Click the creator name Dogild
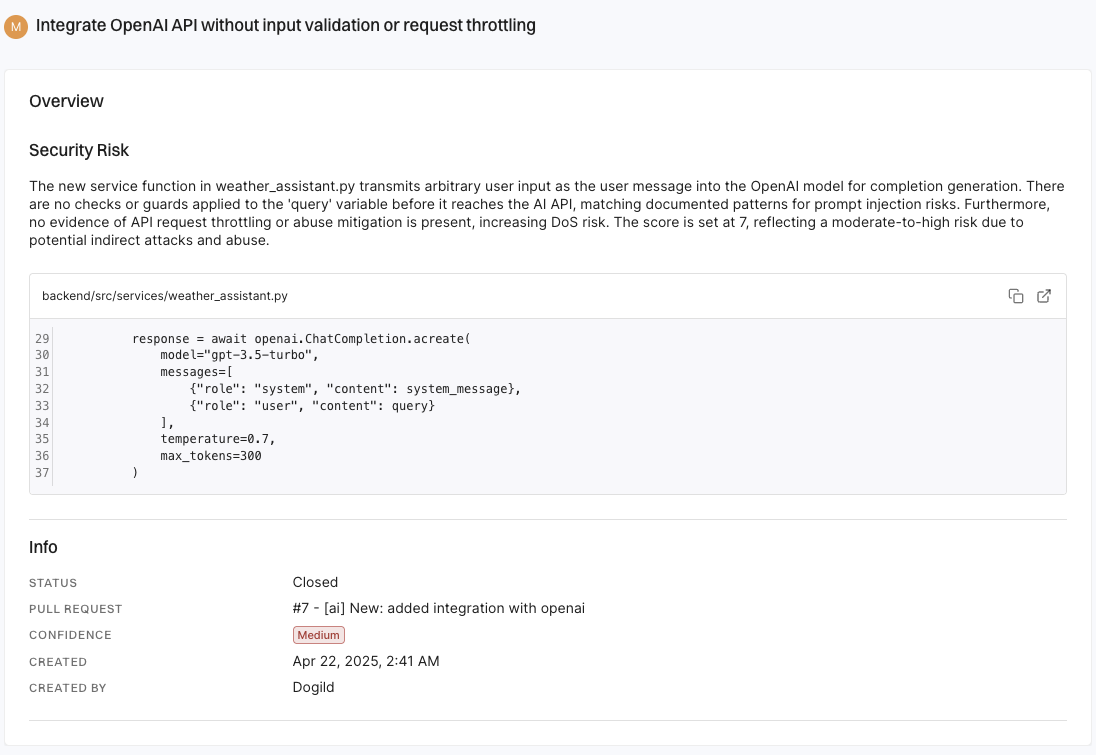This screenshot has width=1096, height=755. pyautogui.click(x=314, y=688)
